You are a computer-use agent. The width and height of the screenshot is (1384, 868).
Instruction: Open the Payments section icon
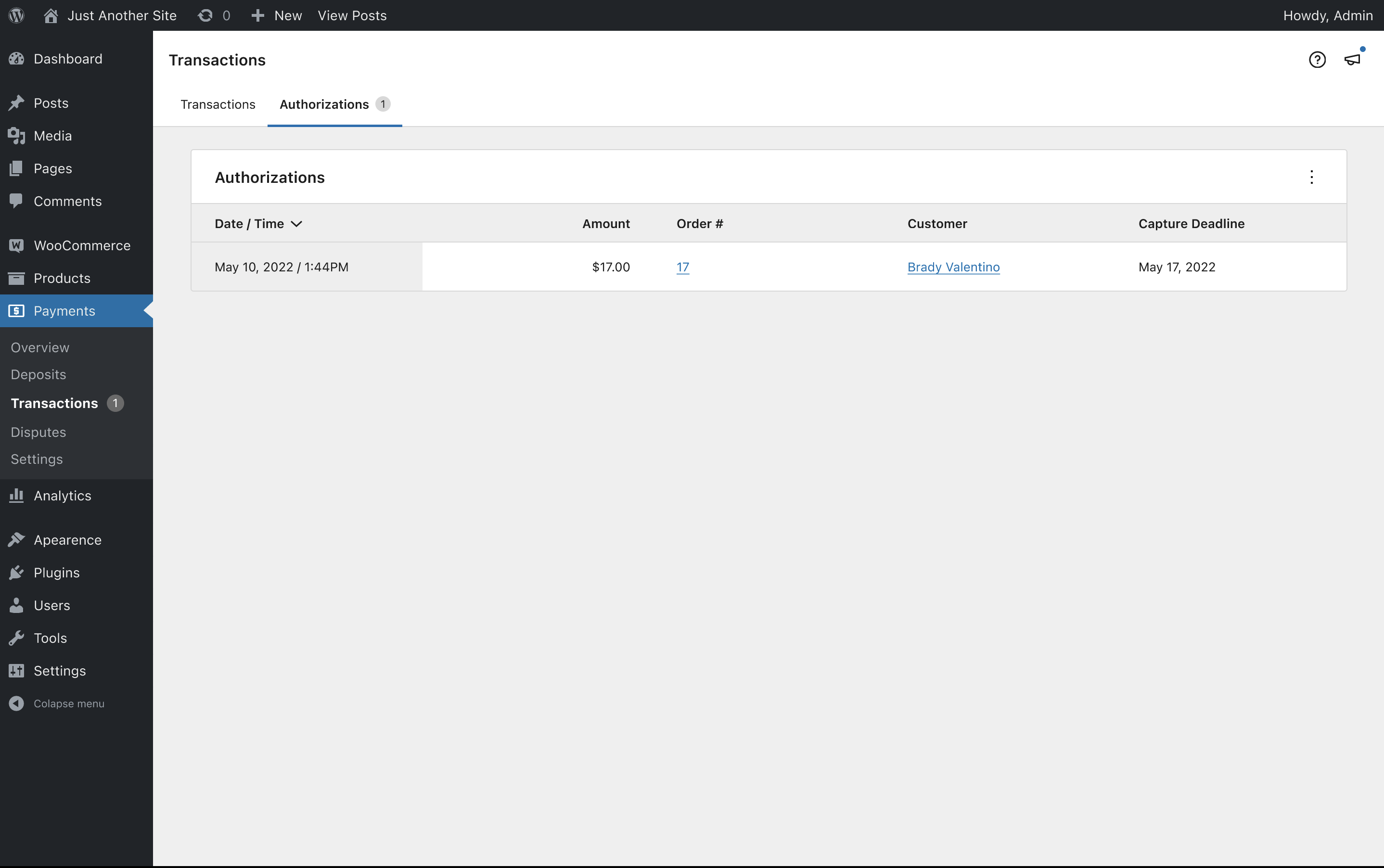[x=16, y=310]
